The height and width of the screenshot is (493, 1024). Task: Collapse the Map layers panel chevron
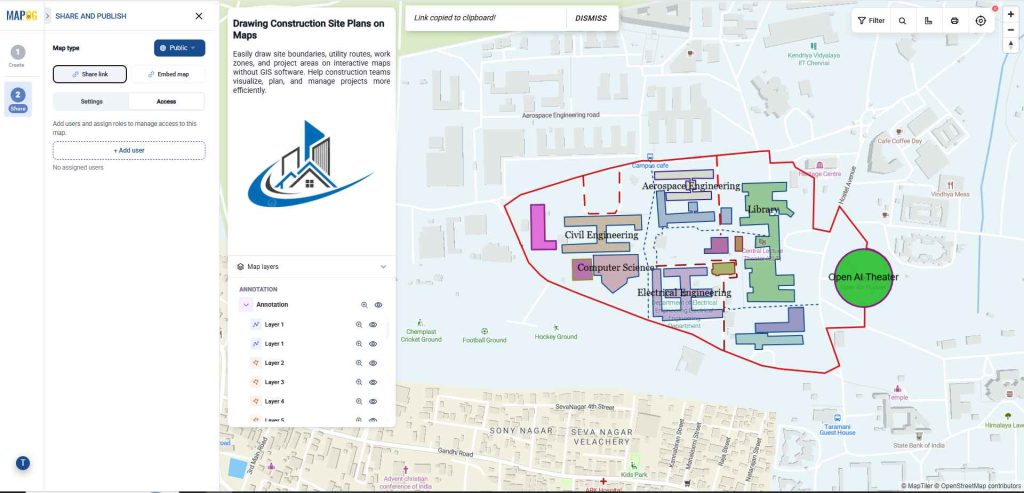coord(383,266)
